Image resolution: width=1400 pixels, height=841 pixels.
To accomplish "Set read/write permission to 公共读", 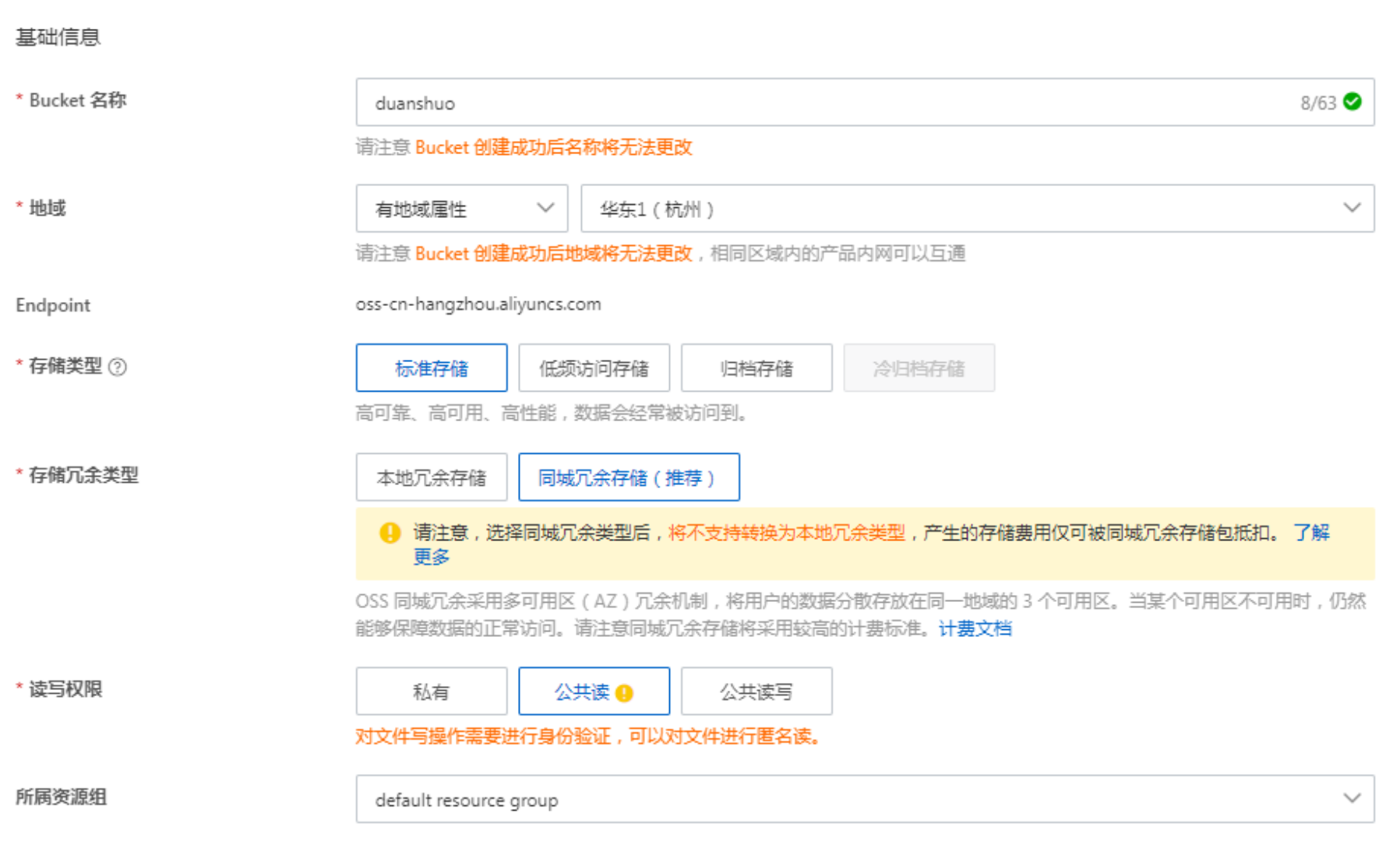I will [x=594, y=691].
